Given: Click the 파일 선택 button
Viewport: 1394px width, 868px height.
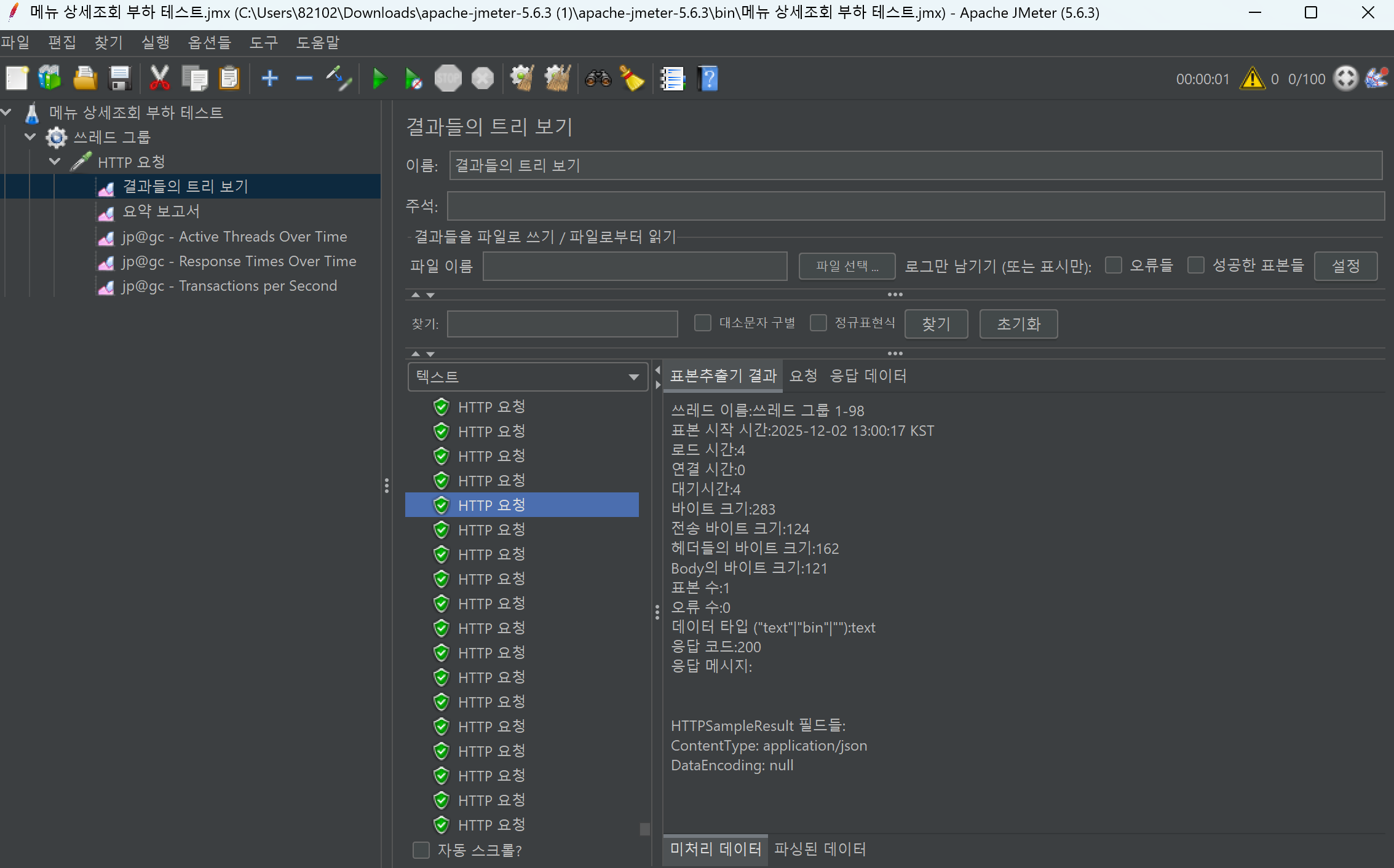Looking at the screenshot, I should pos(846,266).
